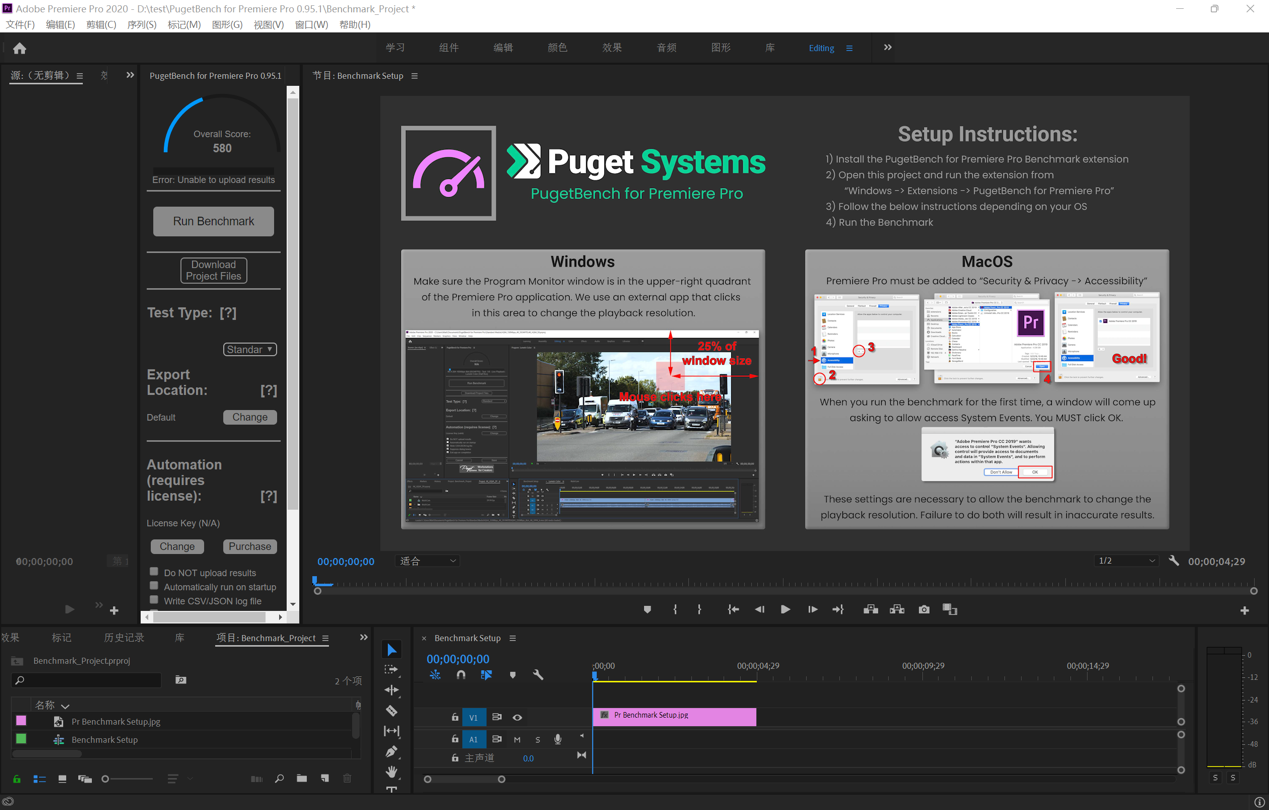Switch to the 颜色 workspace tab
This screenshot has width=1269, height=810.
(x=557, y=48)
